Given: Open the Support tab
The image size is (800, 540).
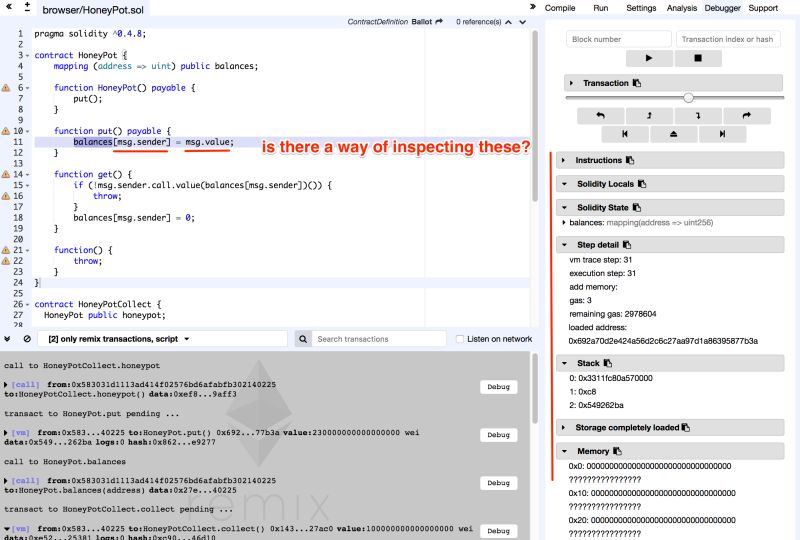Looking at the screenshot, I should (x=763, y=8).
